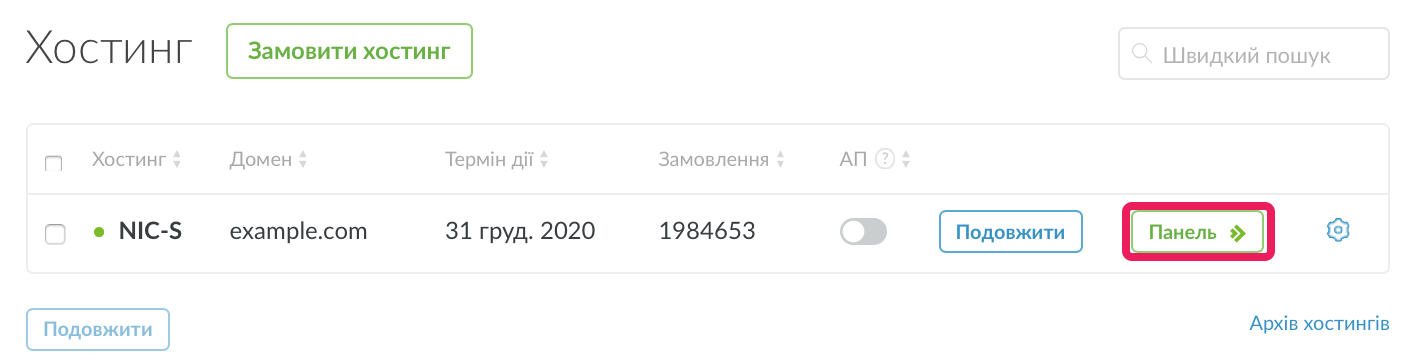
Task: Open the Архів хостингів link
Action: pyautogui.click(x=1319, y=324)
